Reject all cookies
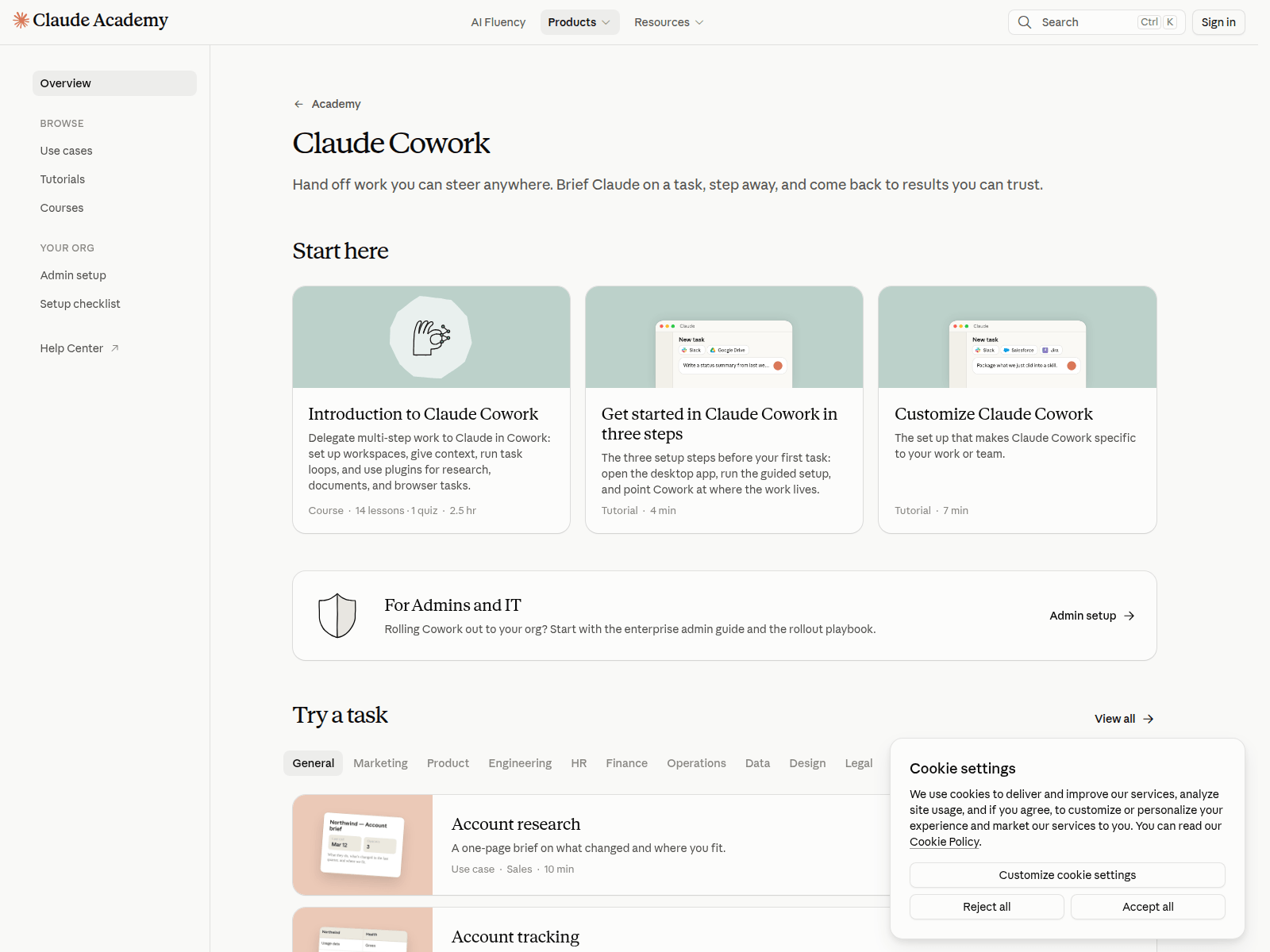The height and width of the screenshot is (952, 1270). pyautogui.click(x=987, y=907)
